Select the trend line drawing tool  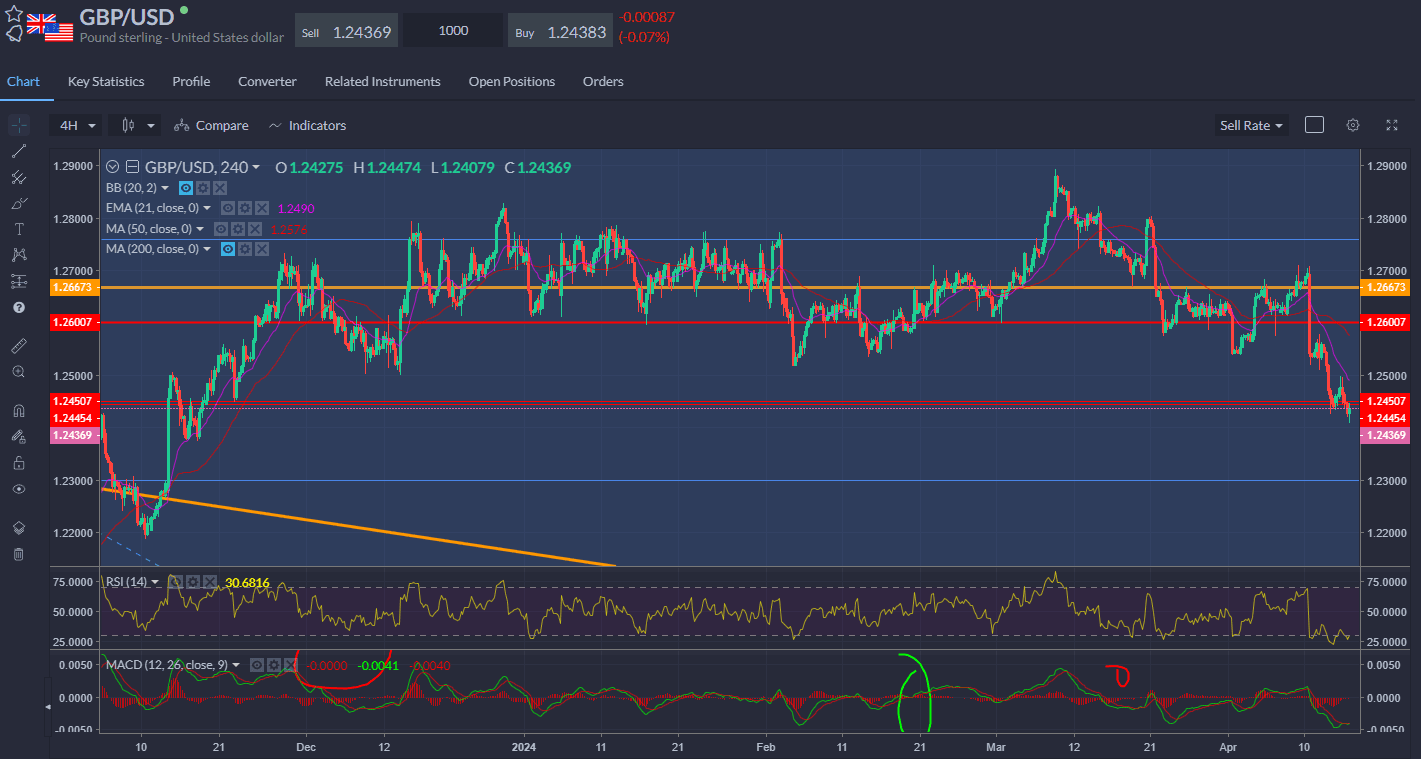(18, 151)
